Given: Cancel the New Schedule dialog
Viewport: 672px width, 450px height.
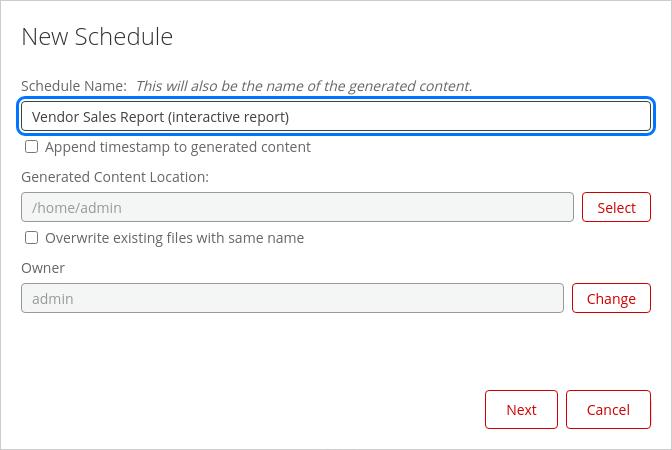Looking at the screenshot, I should [x=608, y=409].
